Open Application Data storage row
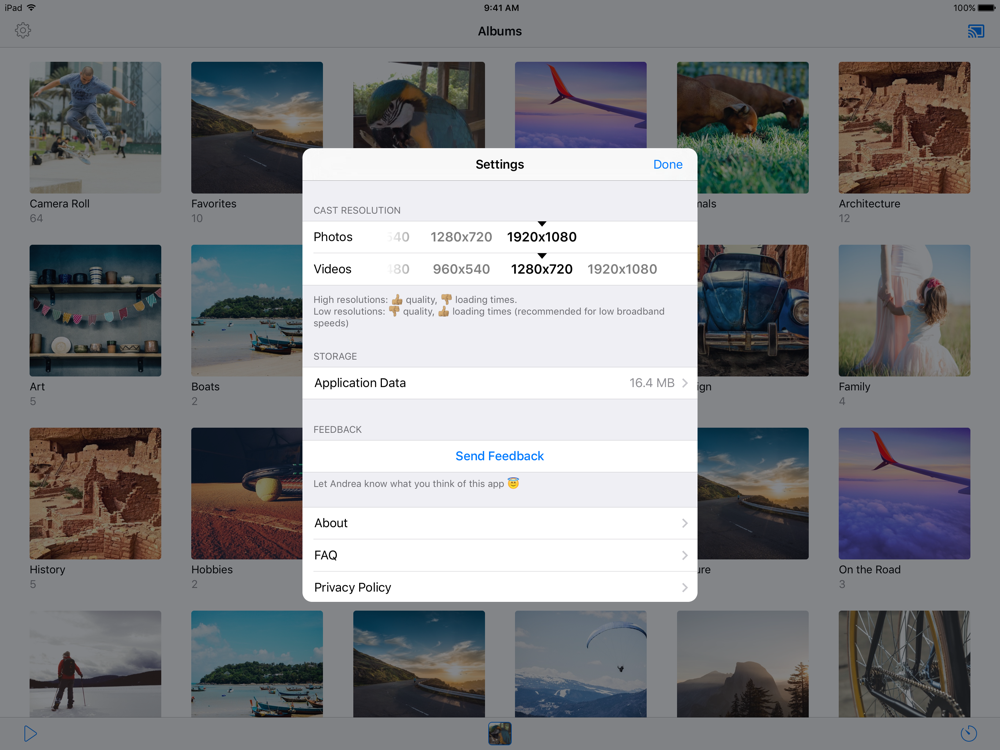Screen dimensions: 1000x750 pos(499,383)
